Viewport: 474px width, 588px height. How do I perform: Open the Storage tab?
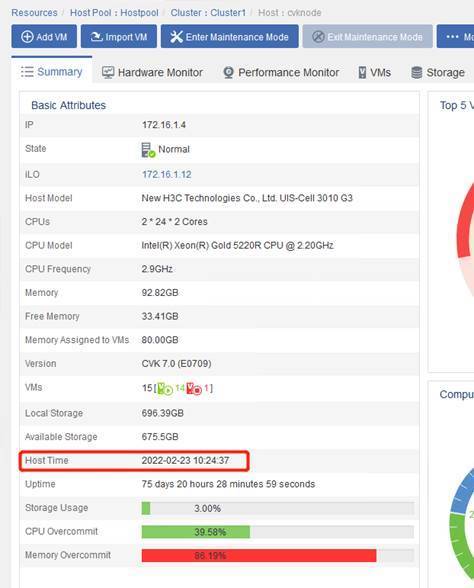point(438,72)
